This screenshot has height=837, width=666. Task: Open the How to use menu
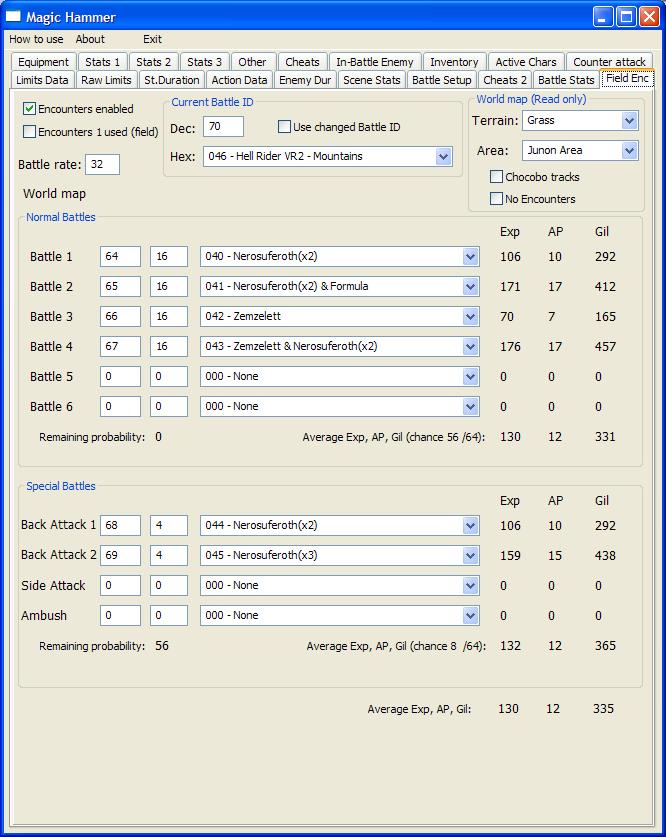click(36, 39)
